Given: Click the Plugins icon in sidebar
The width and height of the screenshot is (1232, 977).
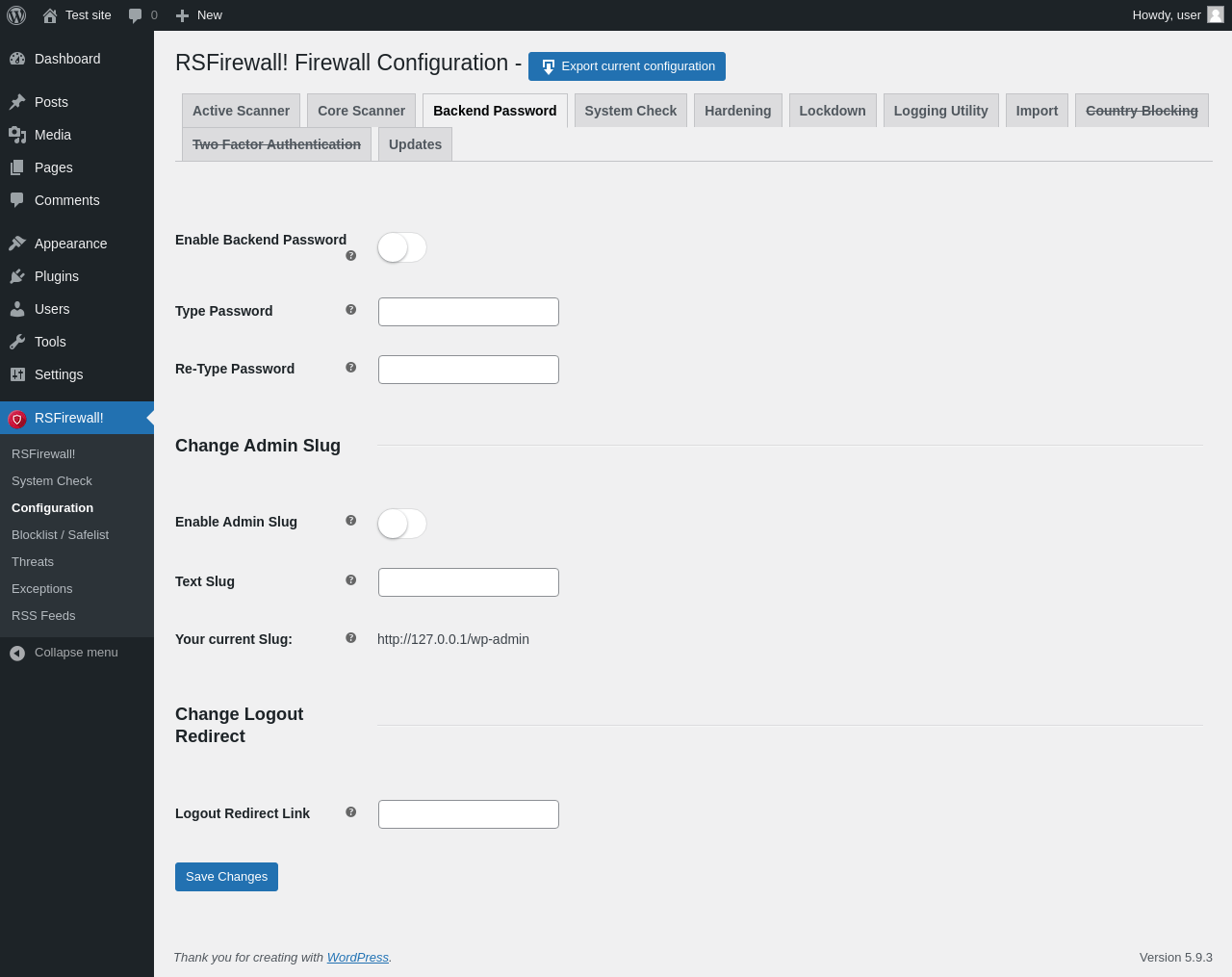Looking at the screenshot, I should [17, 276].
